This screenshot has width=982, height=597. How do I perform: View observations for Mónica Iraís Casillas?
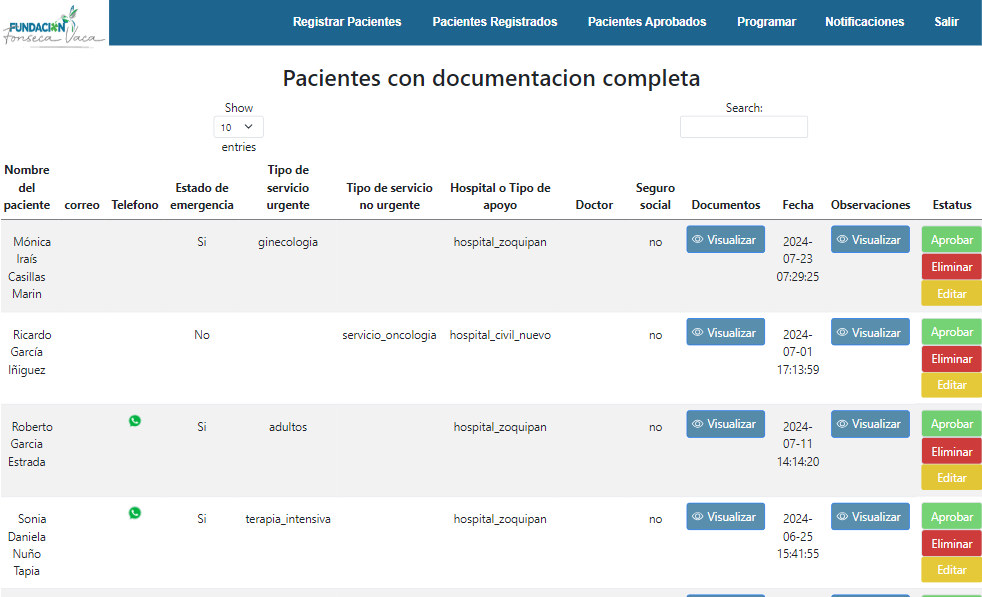870,240
